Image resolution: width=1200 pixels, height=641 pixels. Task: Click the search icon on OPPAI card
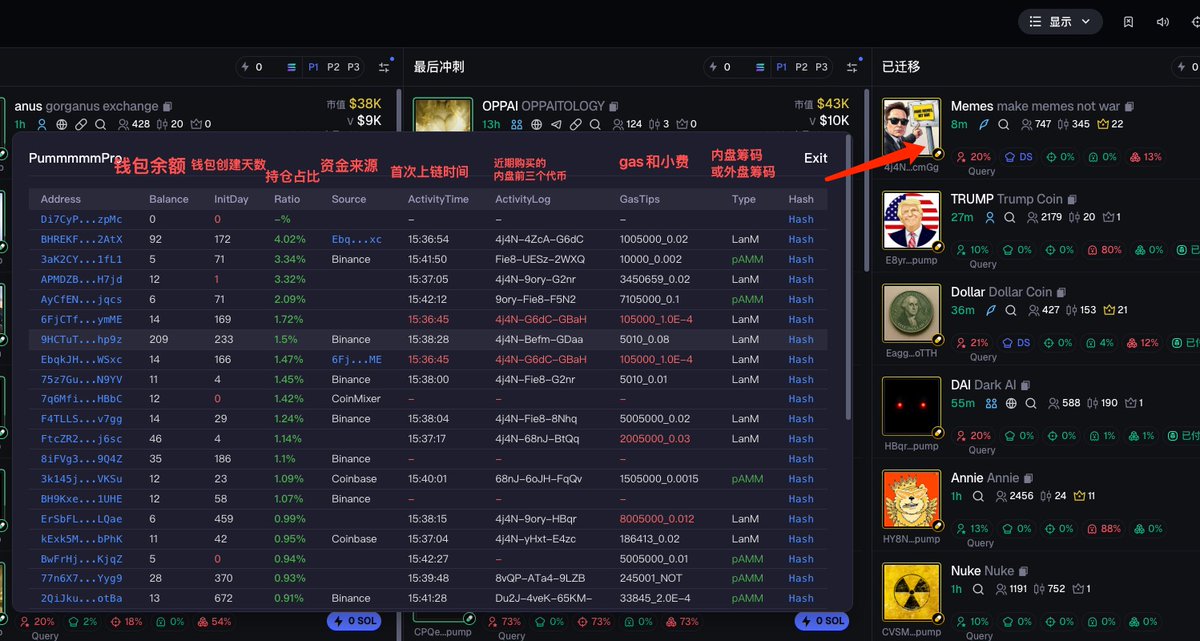(595, 124)
